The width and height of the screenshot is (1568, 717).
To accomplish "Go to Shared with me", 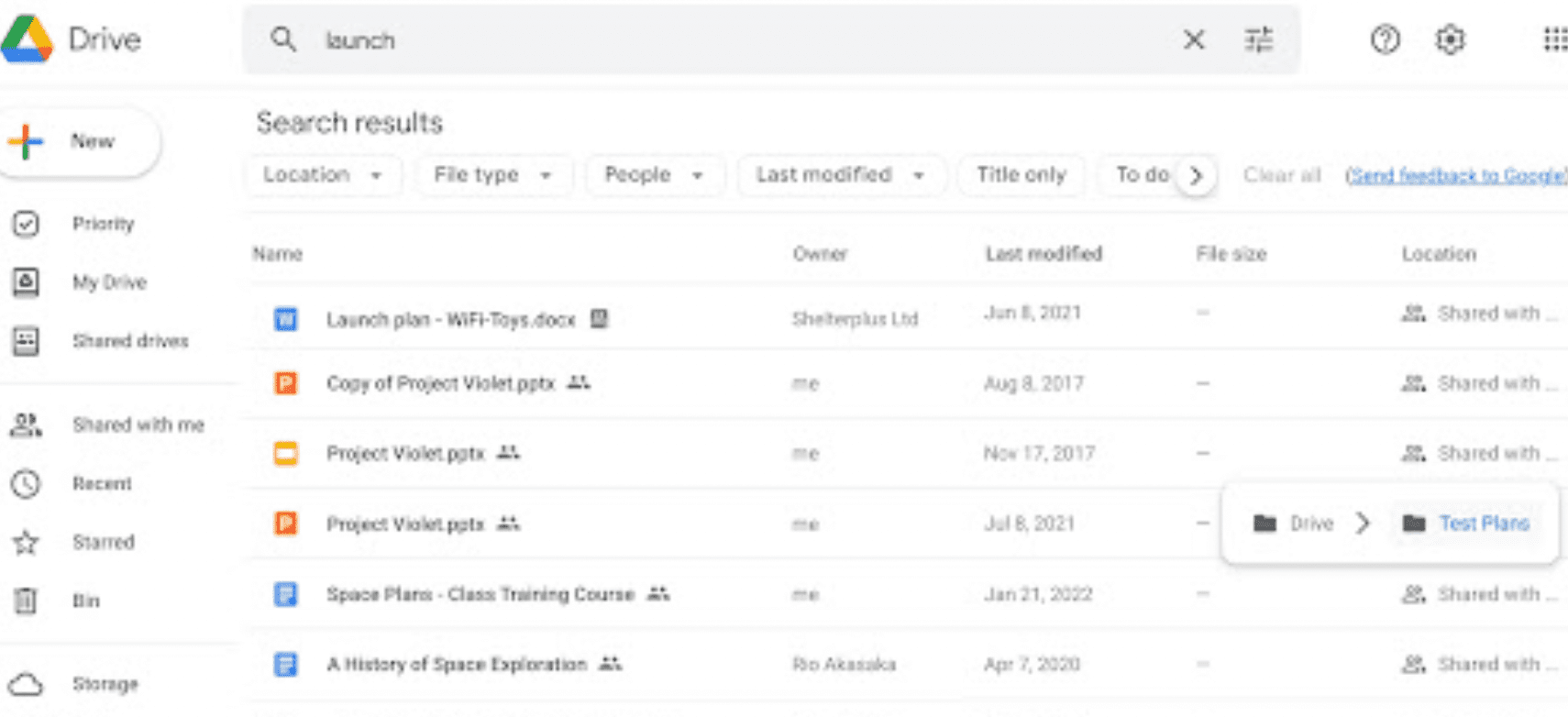I will tap(138, 425).
